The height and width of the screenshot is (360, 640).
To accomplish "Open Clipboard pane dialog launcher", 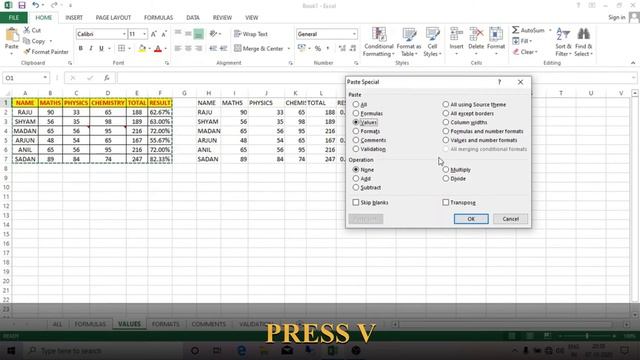I will tap(70, 63).
